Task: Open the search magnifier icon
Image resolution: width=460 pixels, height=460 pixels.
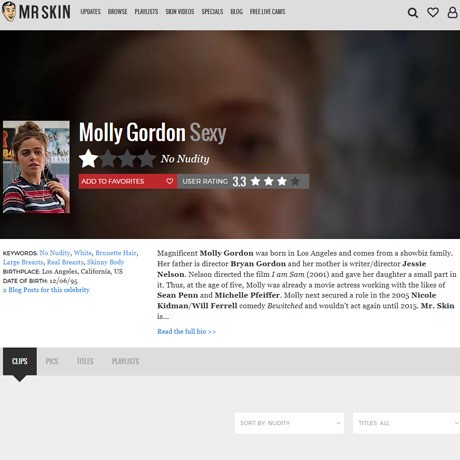Action: [x=413, y=13]
